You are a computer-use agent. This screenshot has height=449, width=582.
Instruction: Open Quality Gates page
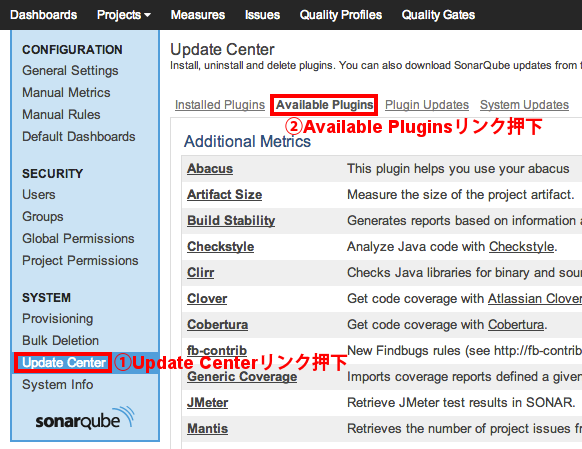pyautogui.click(x=438, y=15)
